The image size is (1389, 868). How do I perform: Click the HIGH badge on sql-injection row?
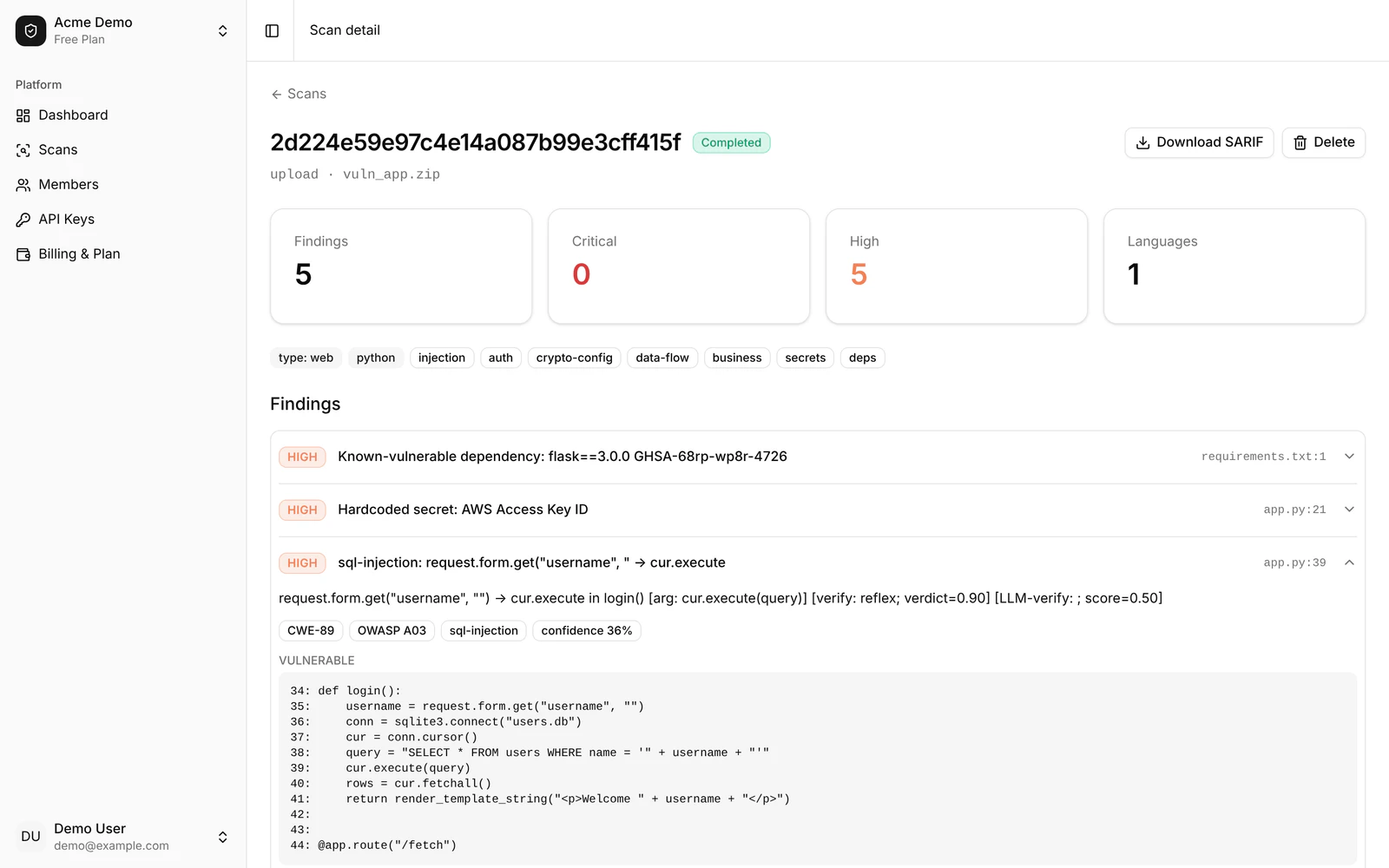pyautogui.click(x=302, y=562)
